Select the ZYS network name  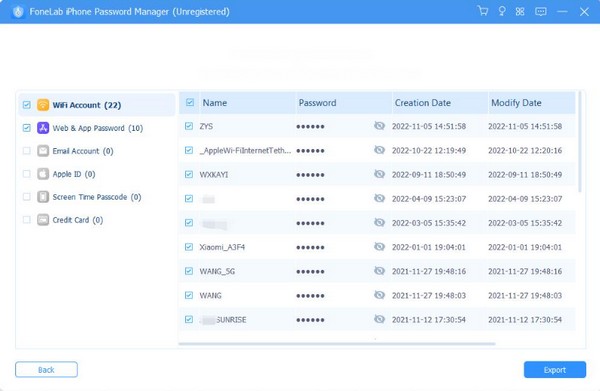(x=206, y=126)
